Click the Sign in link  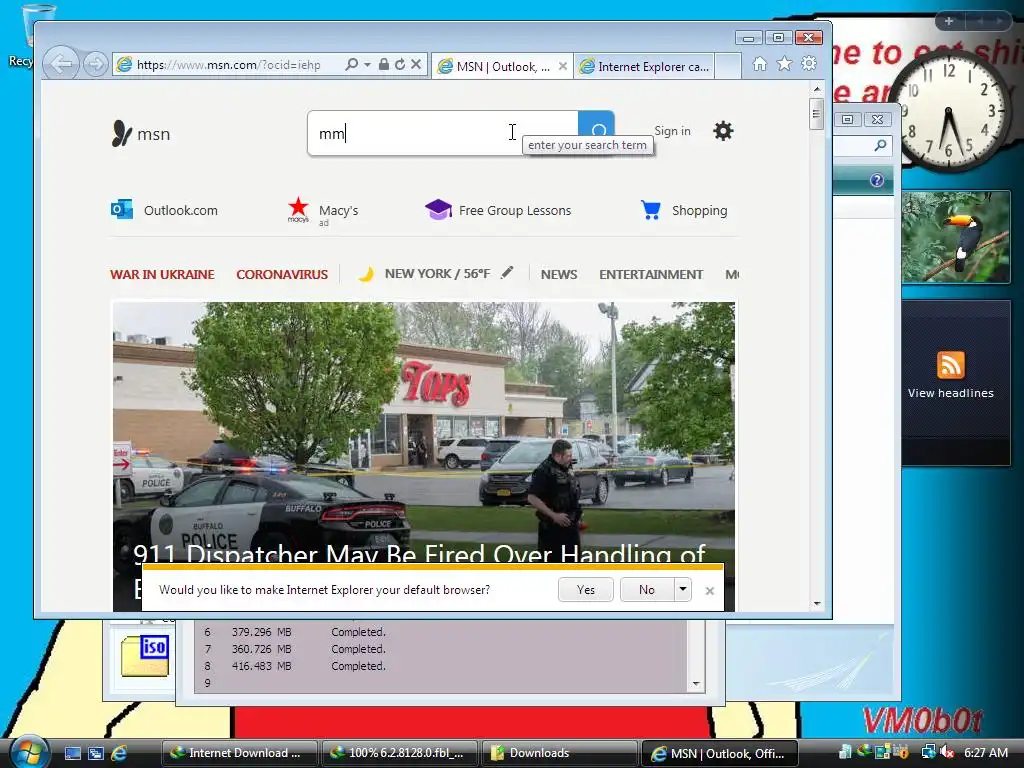(672, 131)
